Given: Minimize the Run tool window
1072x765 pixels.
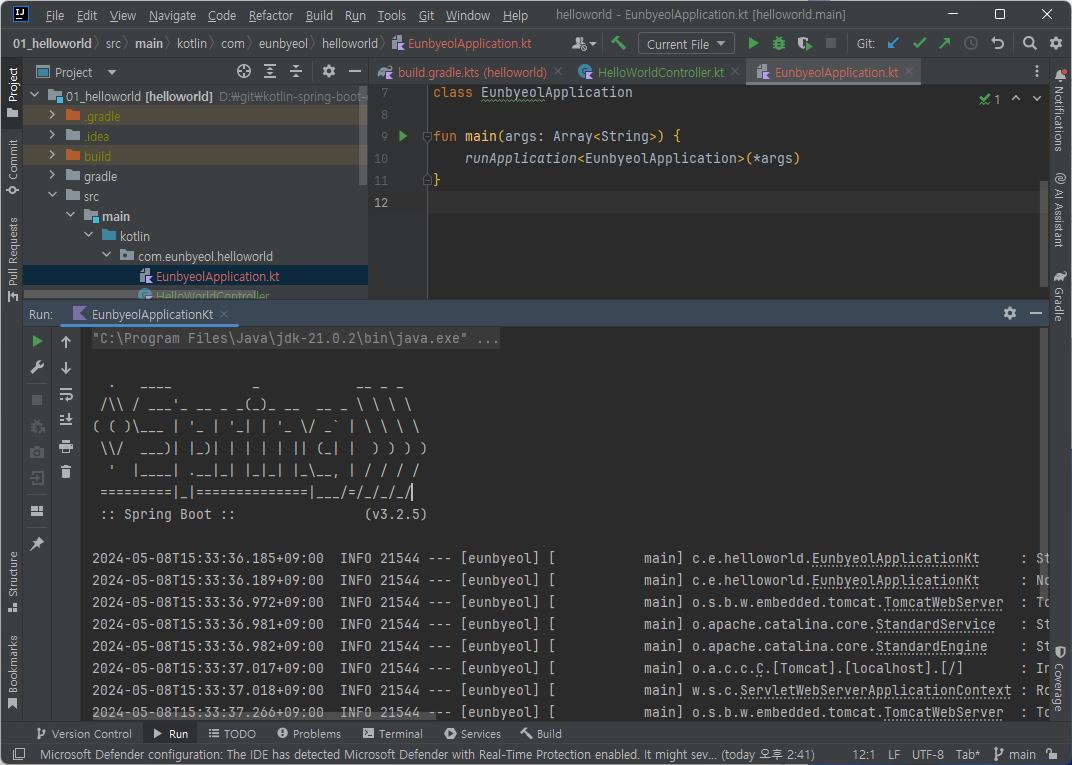Looking at the screenshot, I should pyautogui.click(x=1036, y=313).
